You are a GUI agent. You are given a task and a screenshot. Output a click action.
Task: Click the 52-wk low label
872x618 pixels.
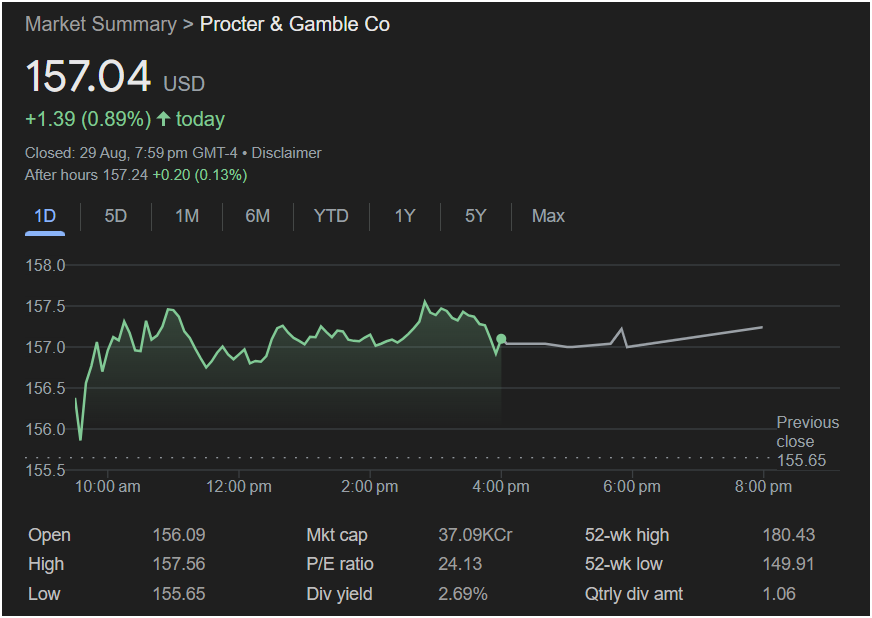tap(623, 564)
